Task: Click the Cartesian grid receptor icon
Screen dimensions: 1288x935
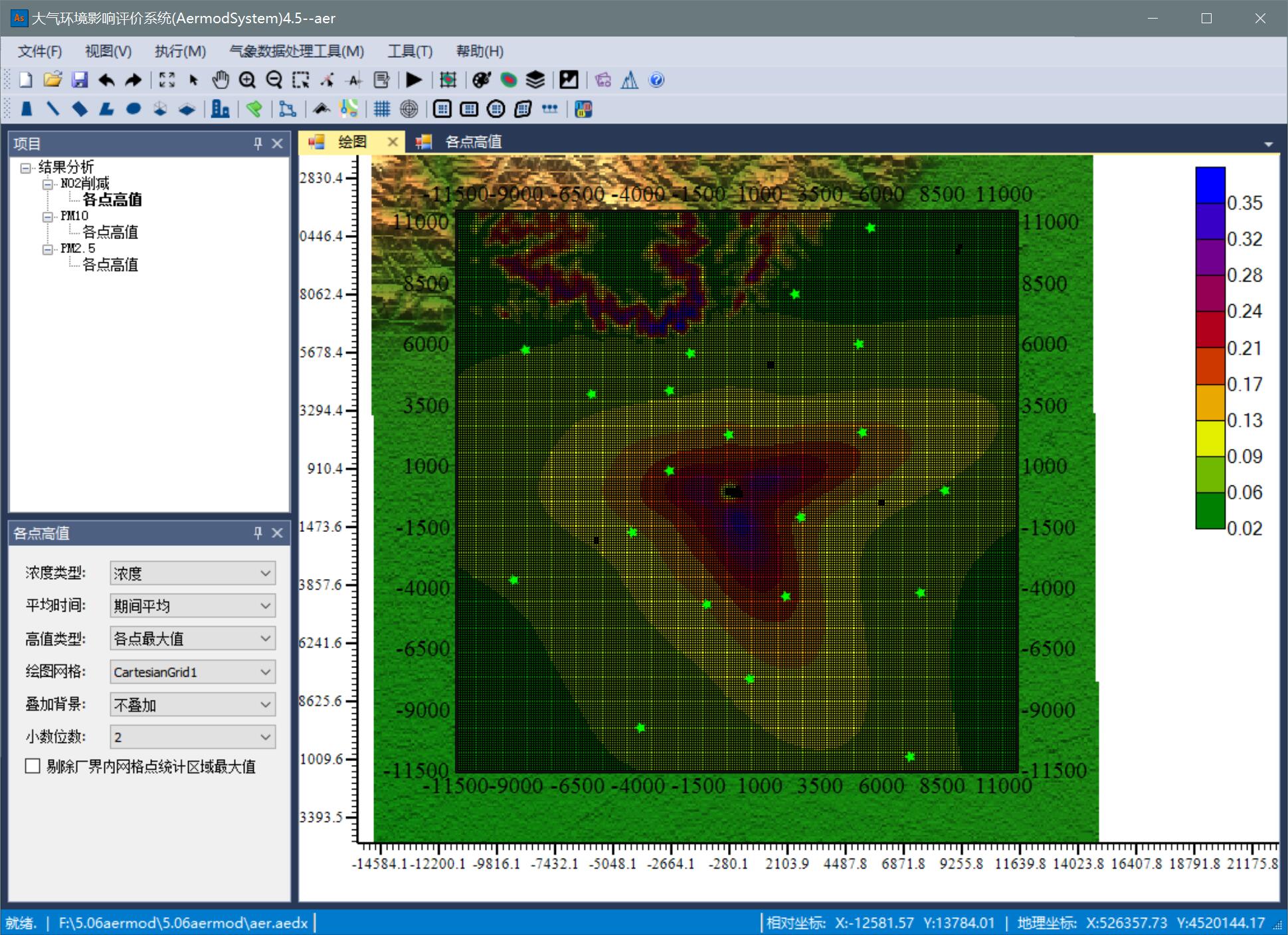Action: [x=382, y=109]
